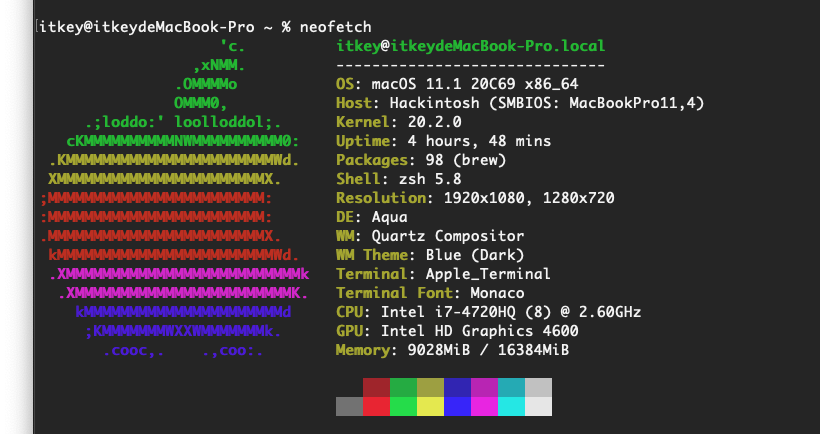Pick the bright magenta palette swatch

[485, 406]
